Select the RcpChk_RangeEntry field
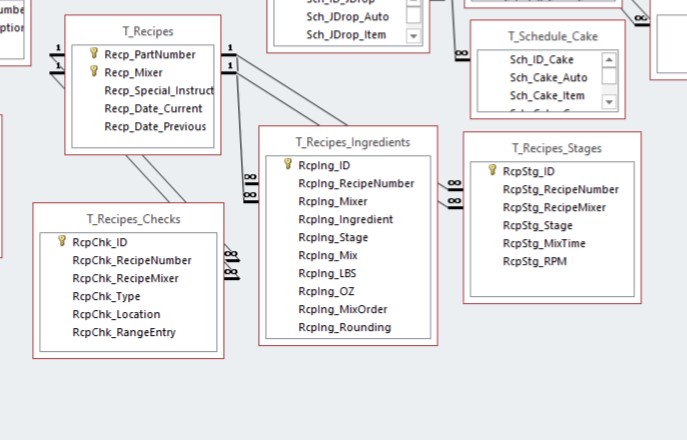This screenshot has height=440, width=687. click(124, 332)
